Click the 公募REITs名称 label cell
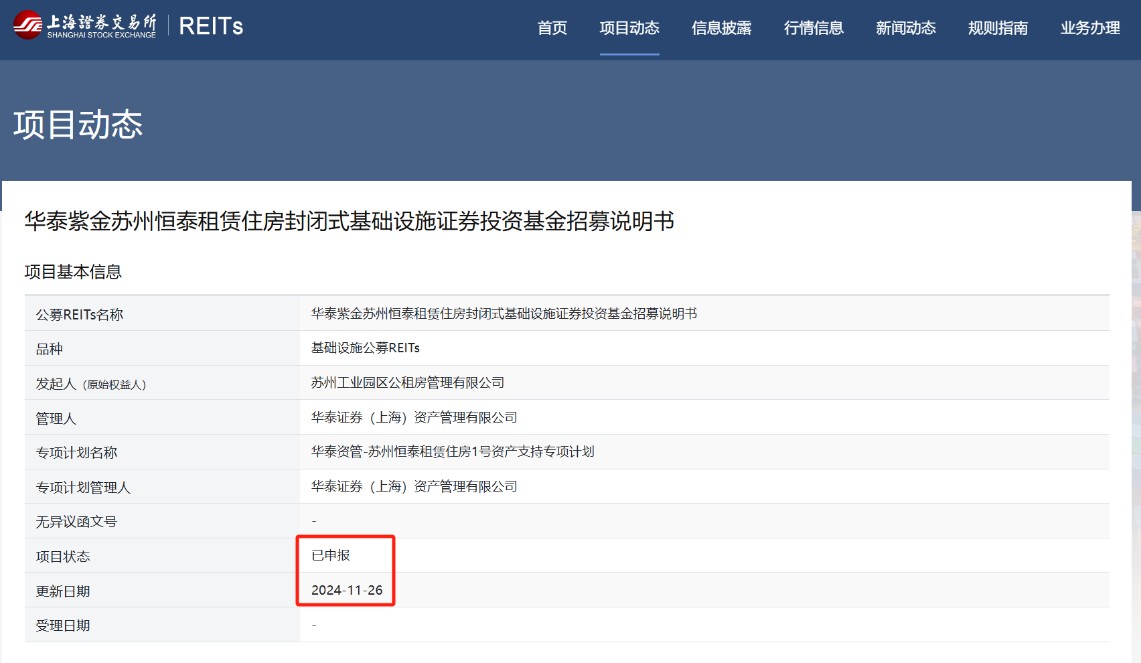1141x663 pixels. tap(162, 314)
